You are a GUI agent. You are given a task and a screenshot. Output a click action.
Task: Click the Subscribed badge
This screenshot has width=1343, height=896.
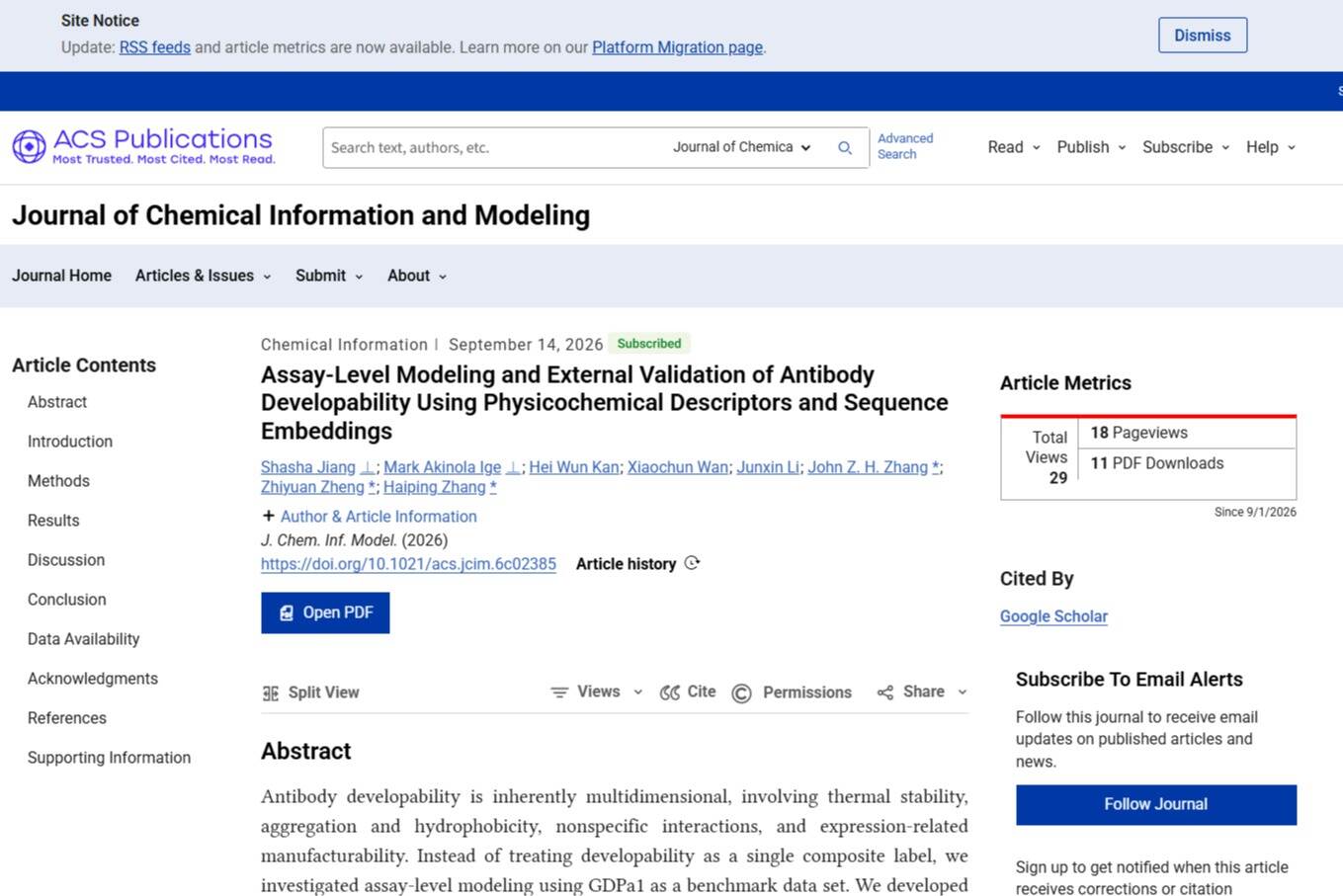[x=649, y=344]
